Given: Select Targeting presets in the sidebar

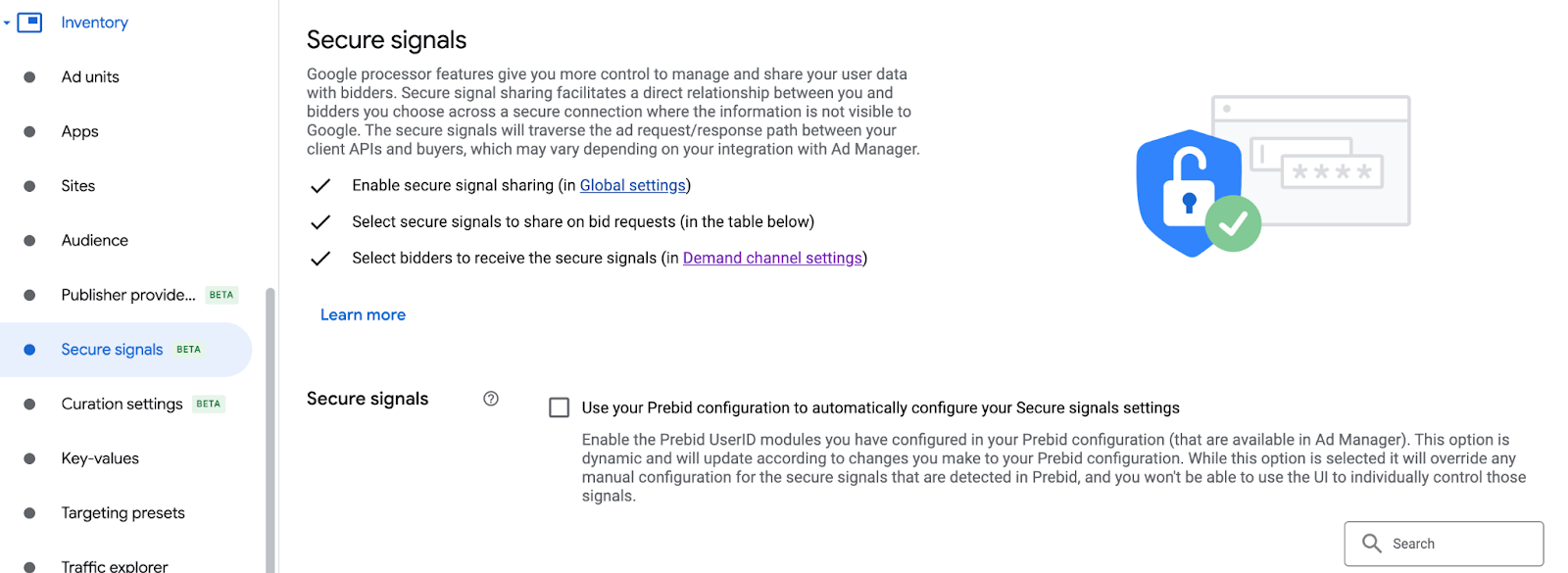Looking at the screenshot, I should (123, 513).
